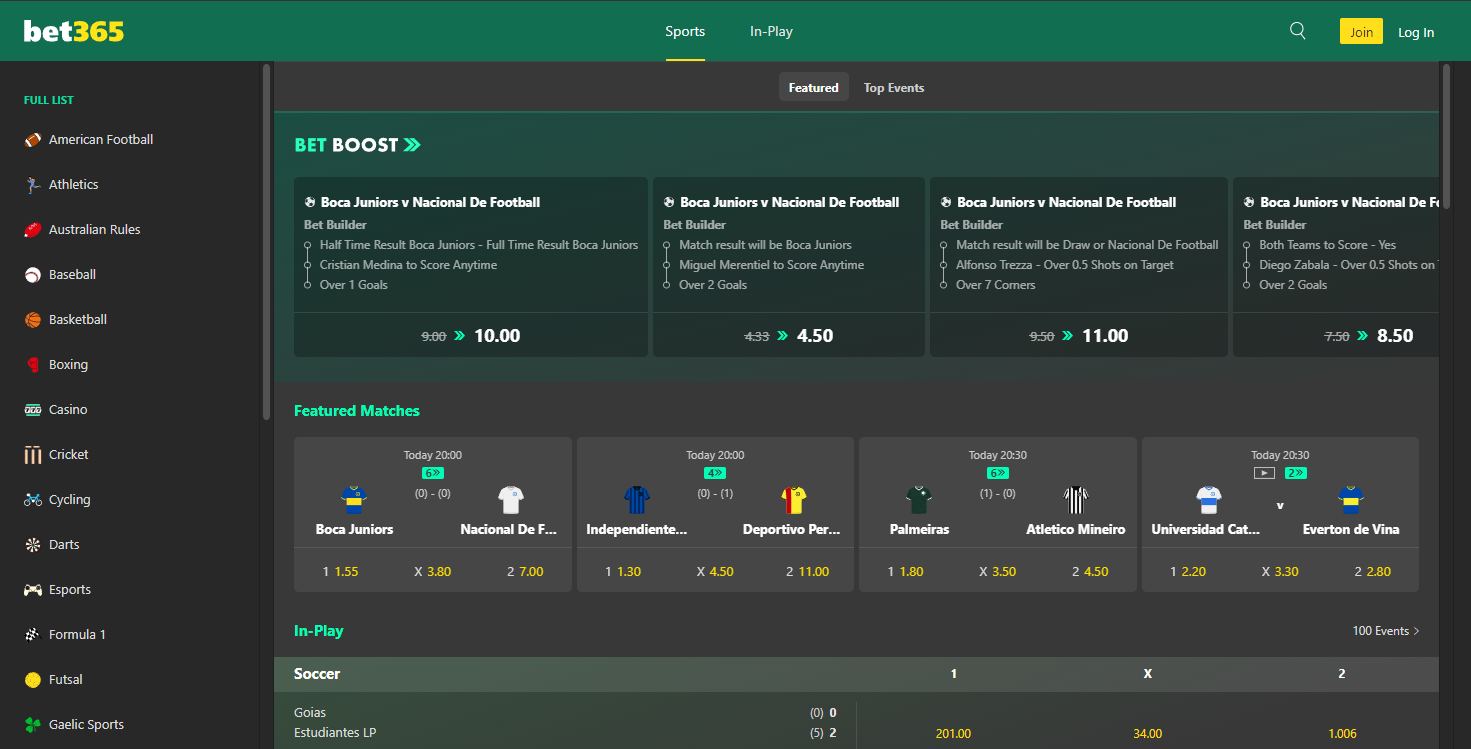Click the Join button

point(1361,32)
